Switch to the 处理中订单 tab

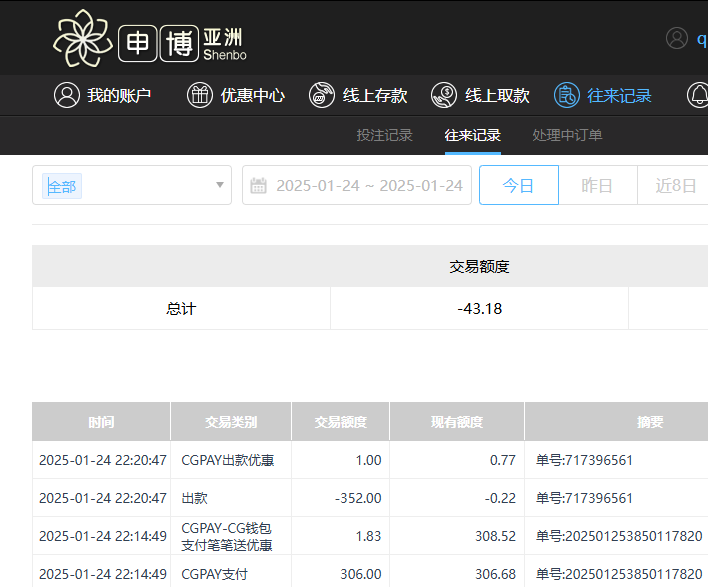pos(567,135)
